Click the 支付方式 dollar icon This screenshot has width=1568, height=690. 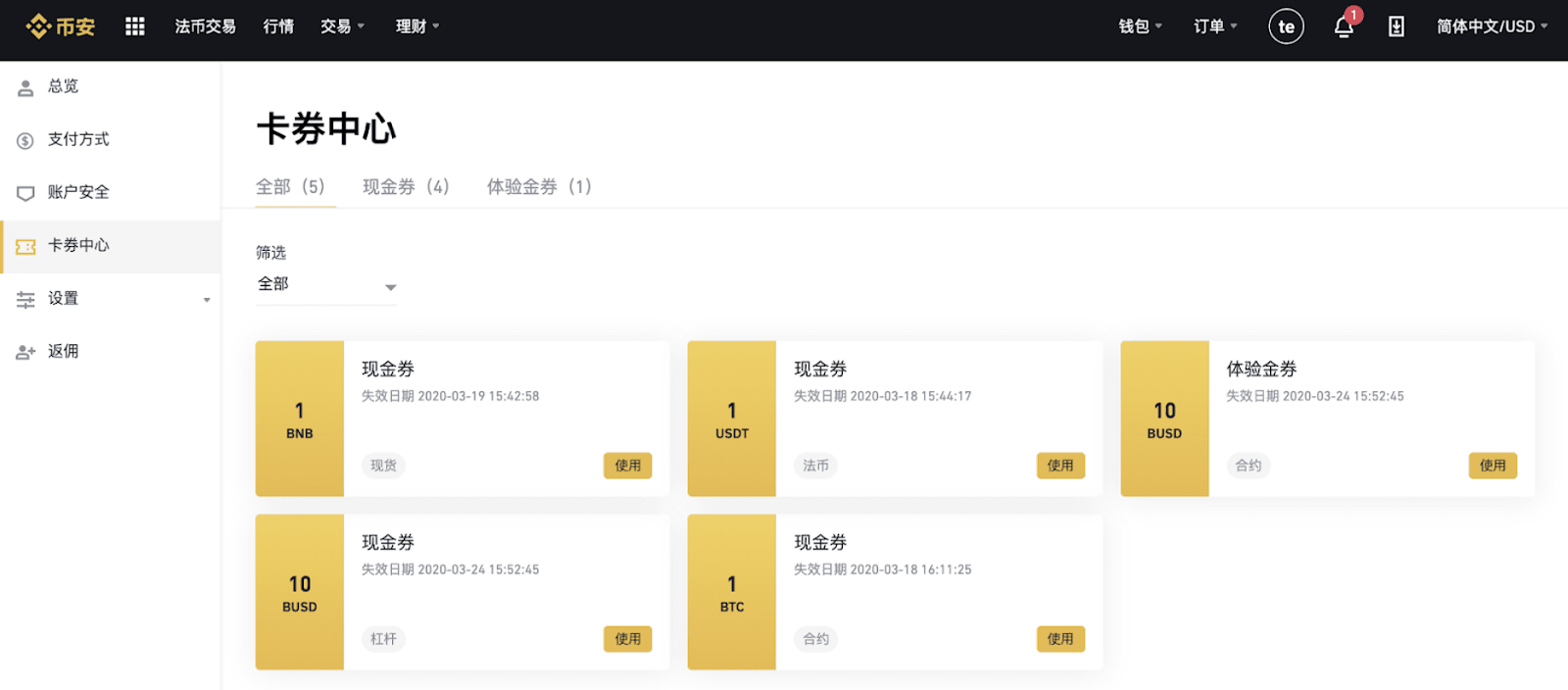point(25,140)
